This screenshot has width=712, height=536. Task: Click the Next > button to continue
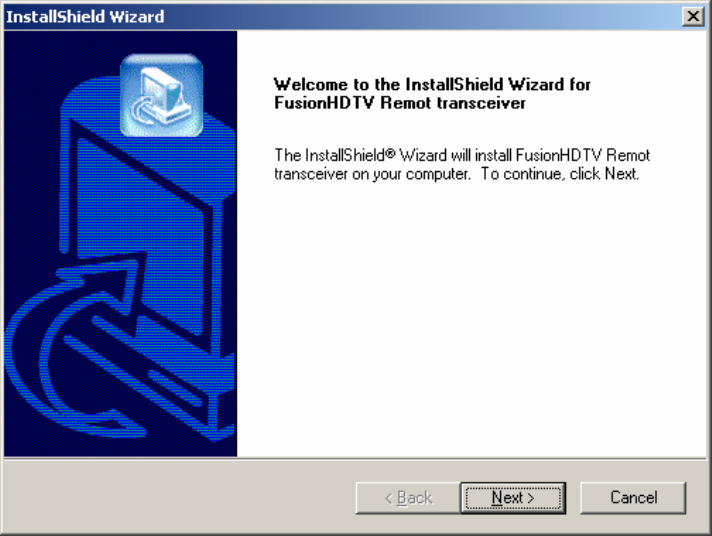[513, 498]
